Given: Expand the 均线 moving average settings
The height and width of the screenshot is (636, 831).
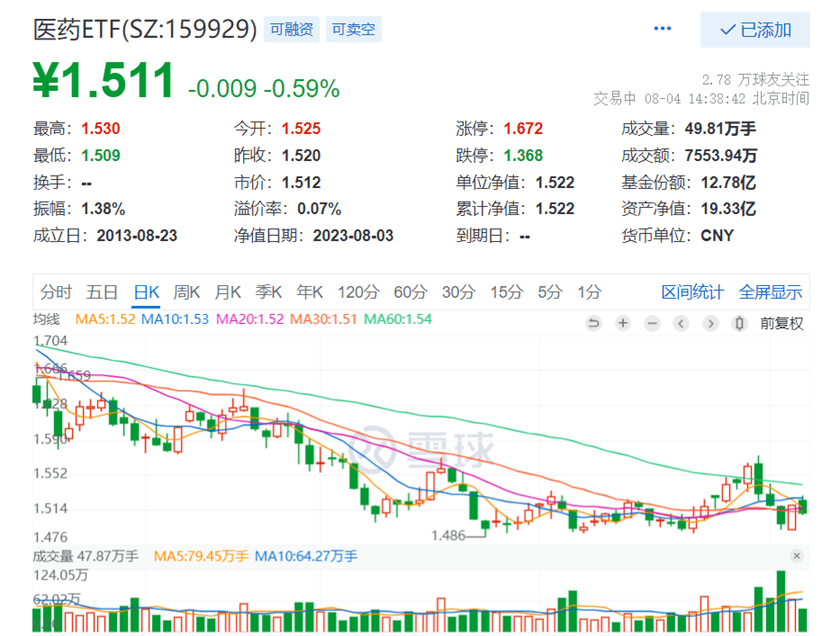Looking at the screenshot, I should click(47, 320).
